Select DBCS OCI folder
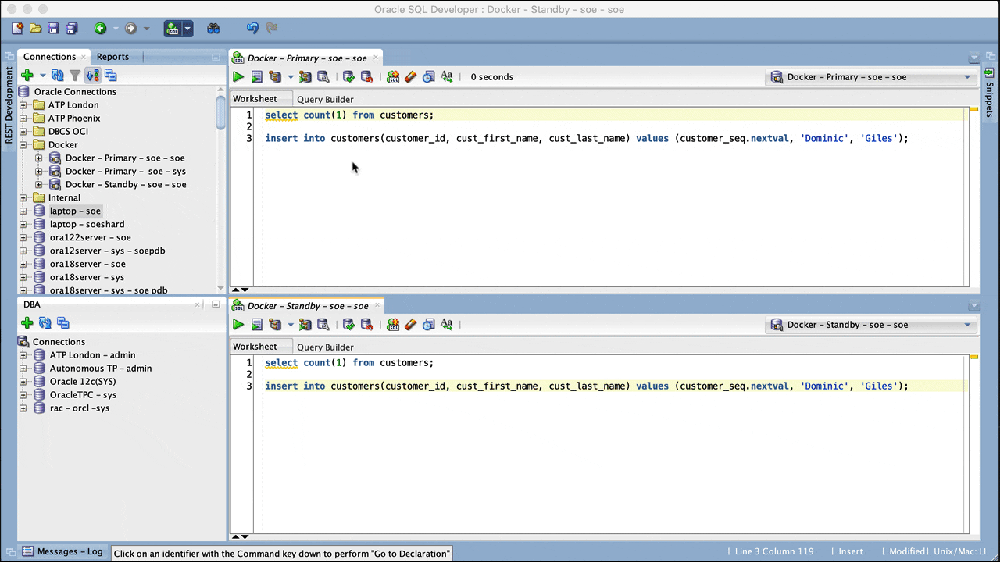The image size is (1000, 562). tap(68, 132)
